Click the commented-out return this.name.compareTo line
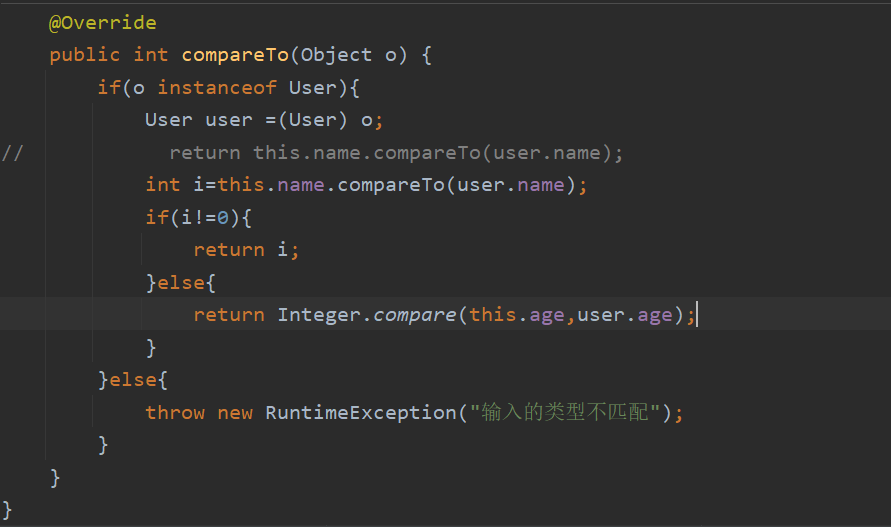This screenshot has height=527, width=891. pos(396,153)
